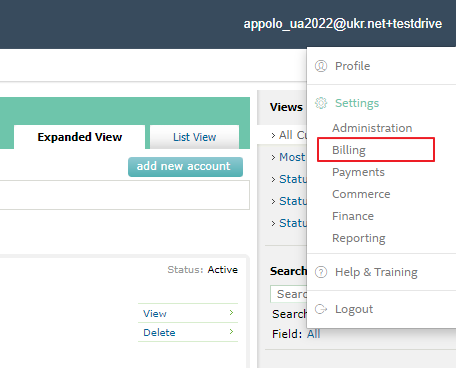The height and width of the screenshot is (368, 456).
Task: Open Administration settings
Action: click(372, 128)
